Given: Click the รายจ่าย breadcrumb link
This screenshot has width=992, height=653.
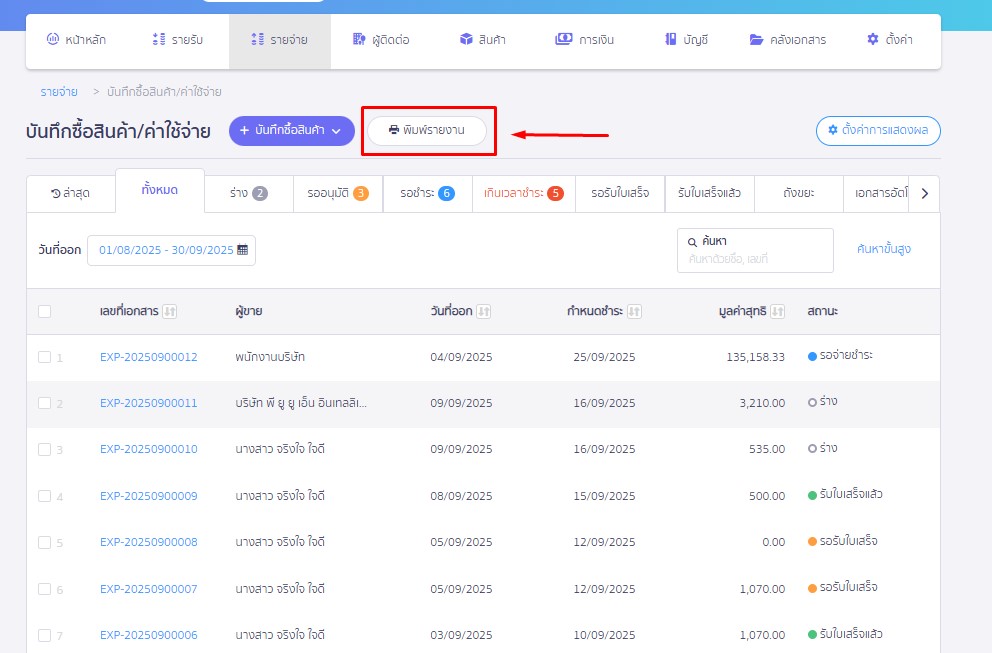Looking at the screenshot, I should (59, 92).
